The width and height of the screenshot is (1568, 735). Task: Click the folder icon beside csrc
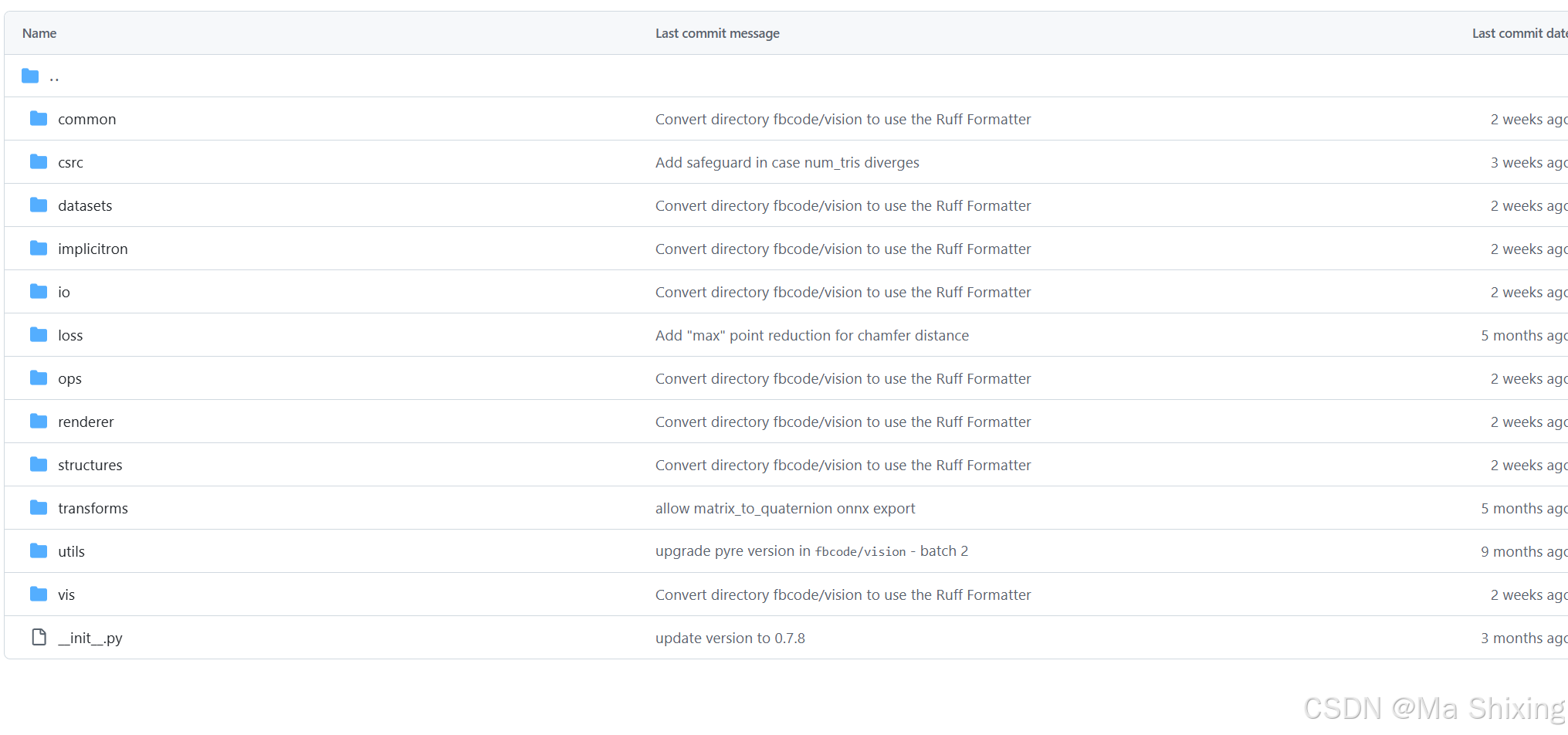pos(39,161)
